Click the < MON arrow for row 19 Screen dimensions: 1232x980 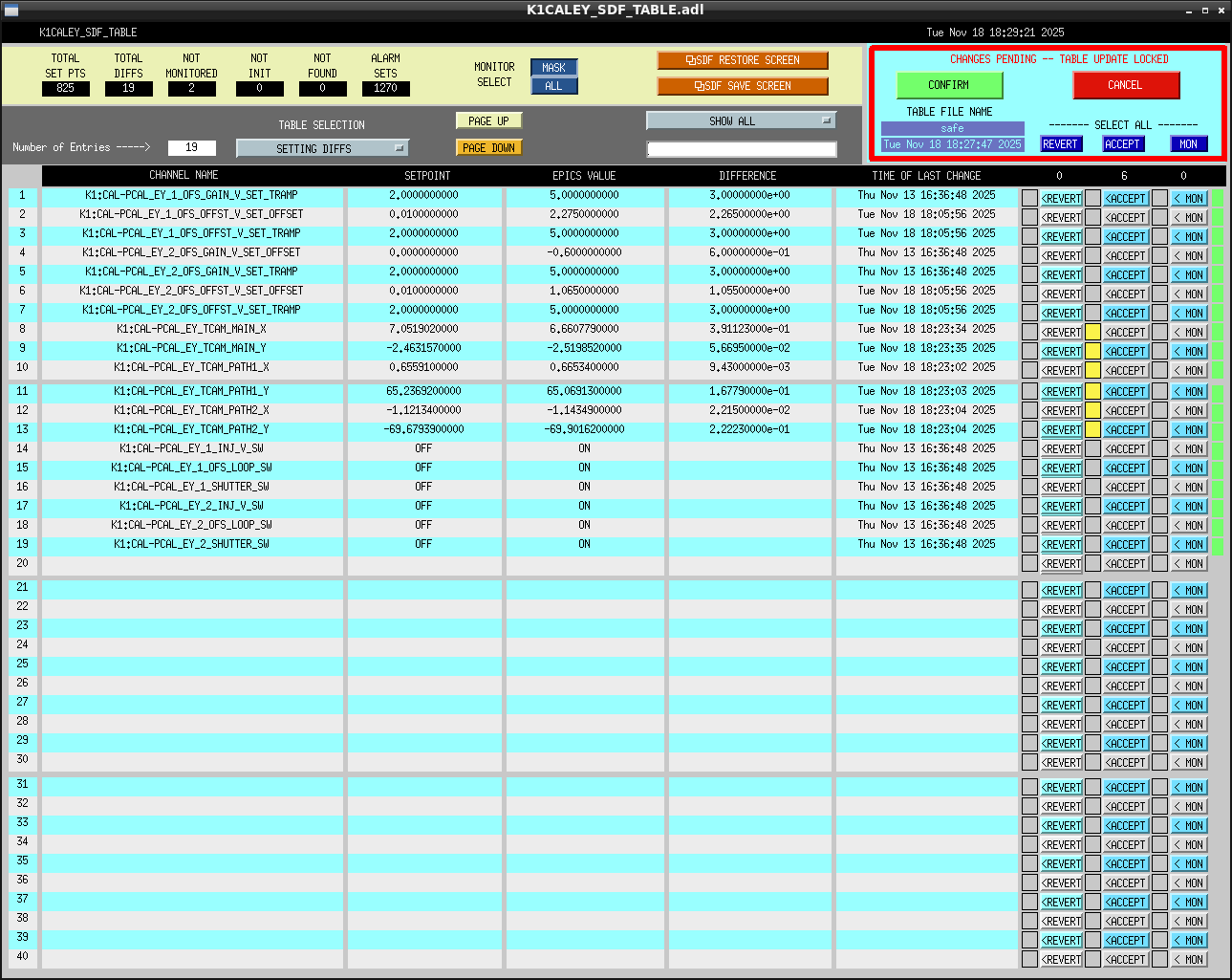tap(1189, 545)
